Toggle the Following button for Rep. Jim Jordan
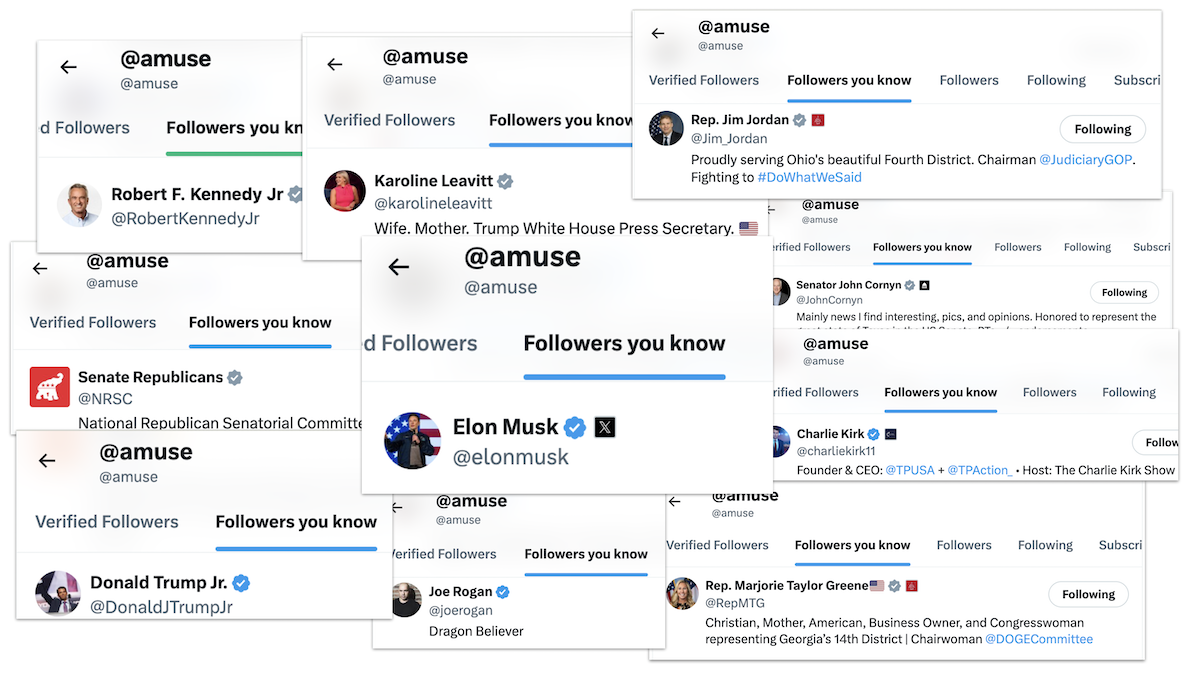 coord(1102,129)
